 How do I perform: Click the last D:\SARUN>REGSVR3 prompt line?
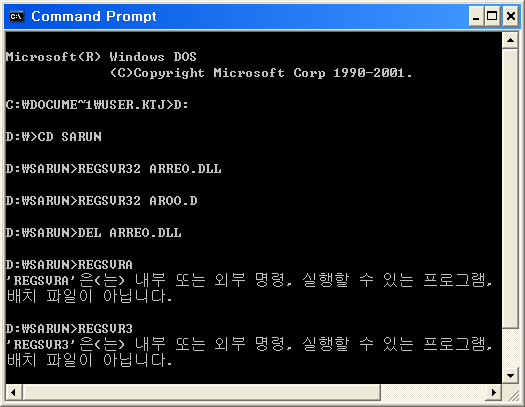coord(69,328)
